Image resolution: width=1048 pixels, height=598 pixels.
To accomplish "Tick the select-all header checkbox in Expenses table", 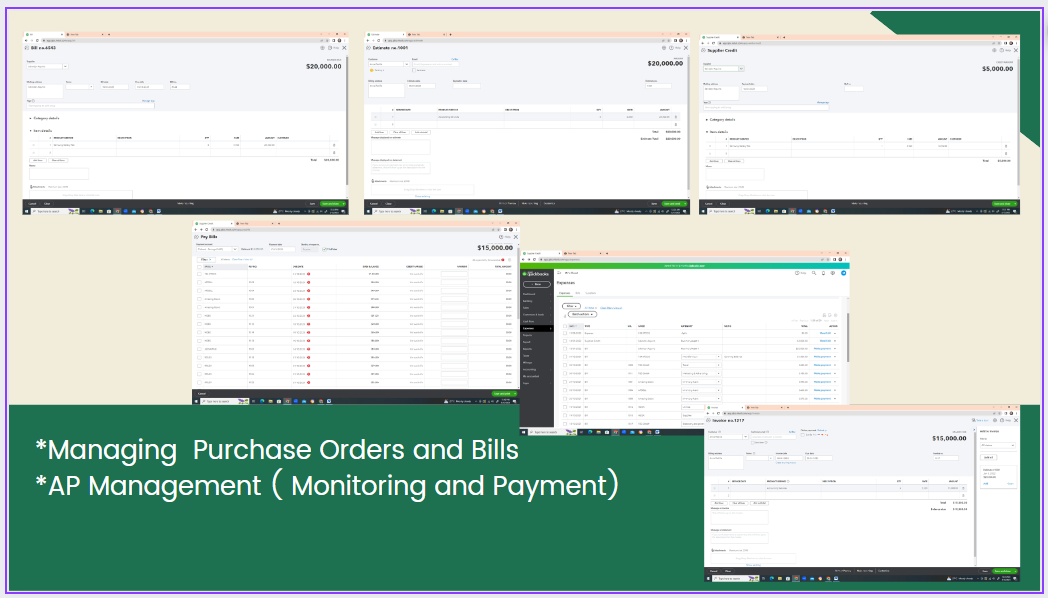I will [x=565, y=326].
